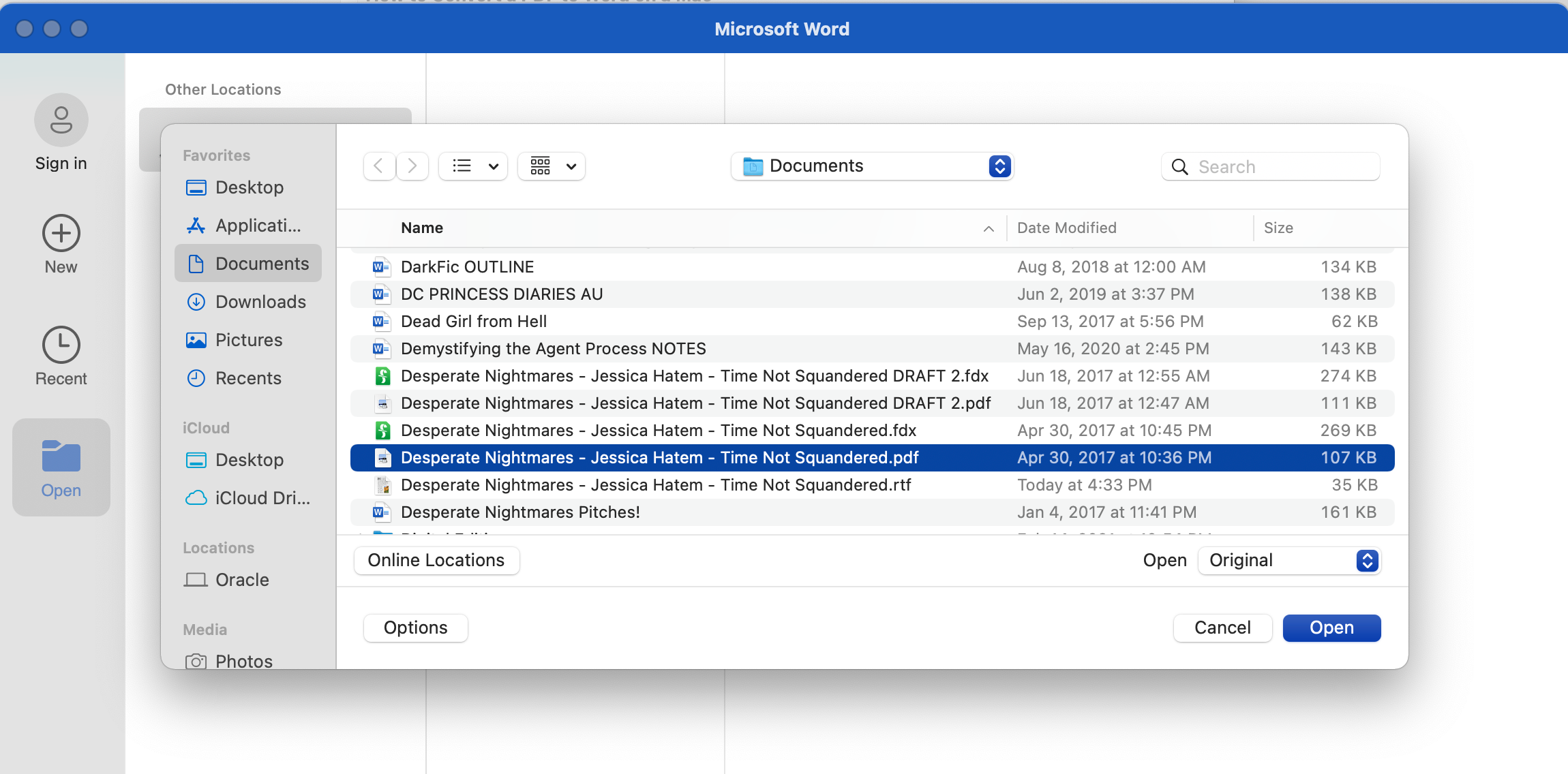Screen dimensions: 1568x774
Task: Click the back navigation arrow
Action: [x=378, y=165]
